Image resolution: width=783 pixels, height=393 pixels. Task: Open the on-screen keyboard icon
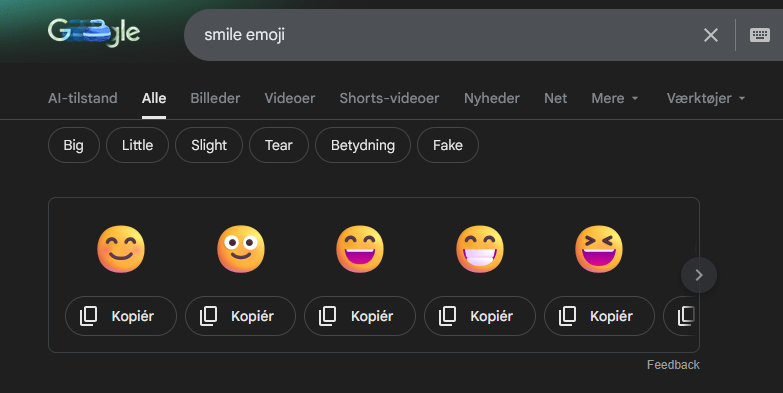point(760,35)
